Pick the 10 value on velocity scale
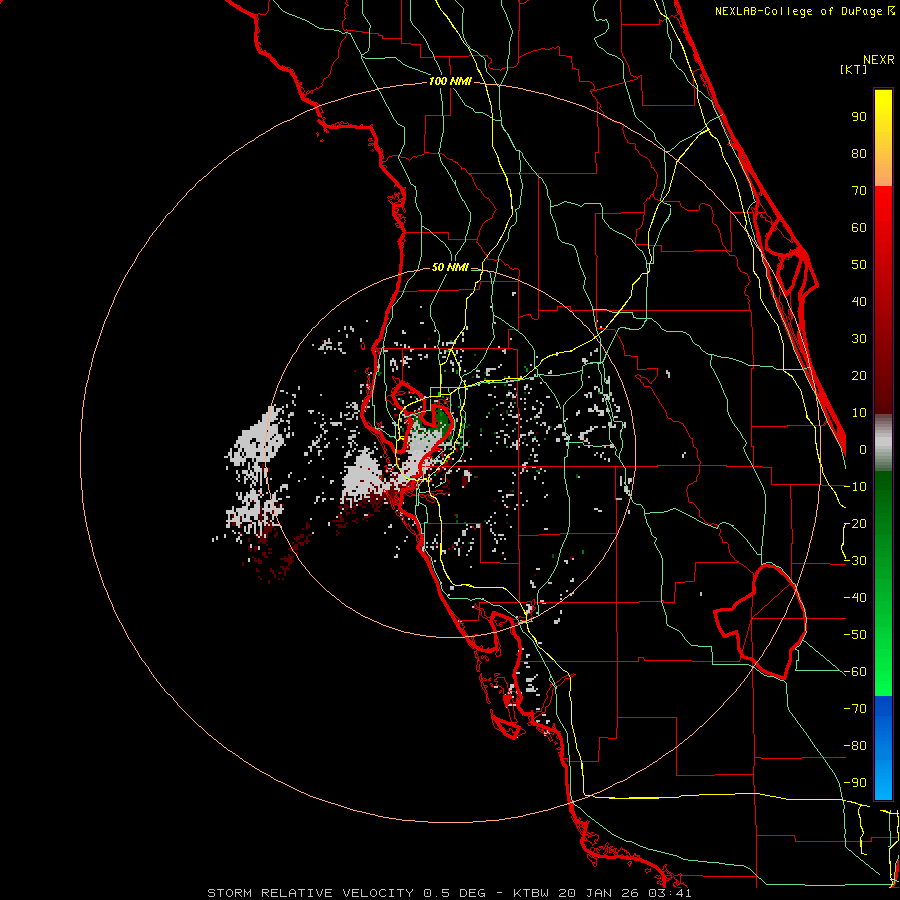900x900 pixels. click(x=859, y=413)
